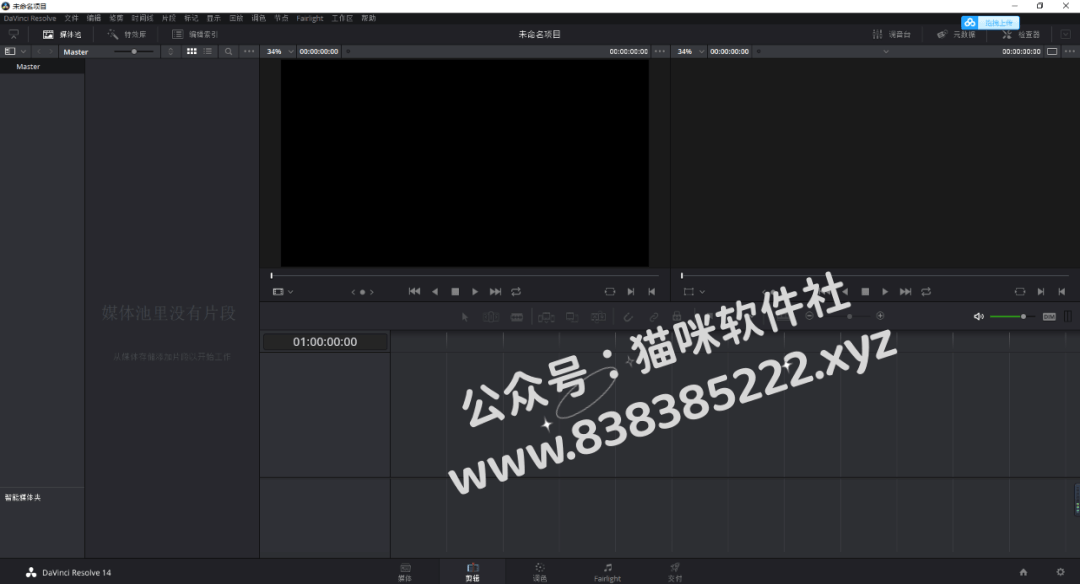Open the 时间线 (Timeline) menu
This screenshot has width=1080, height=584.
coord(143,19)
